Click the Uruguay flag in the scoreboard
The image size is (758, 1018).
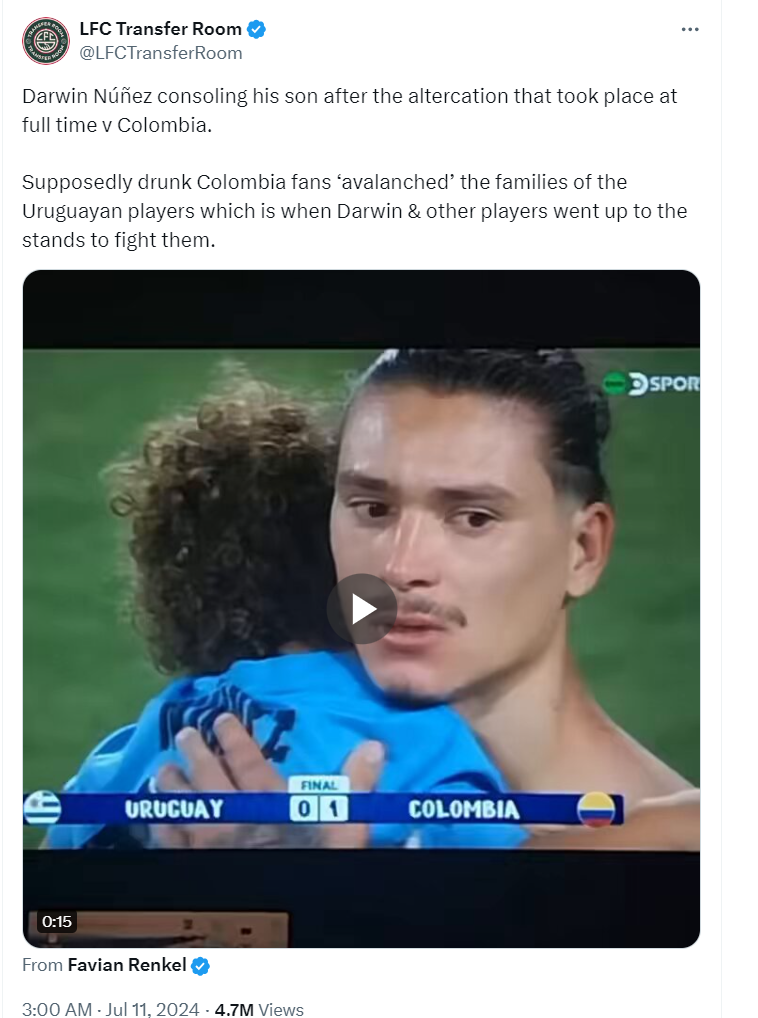[42, 809]
